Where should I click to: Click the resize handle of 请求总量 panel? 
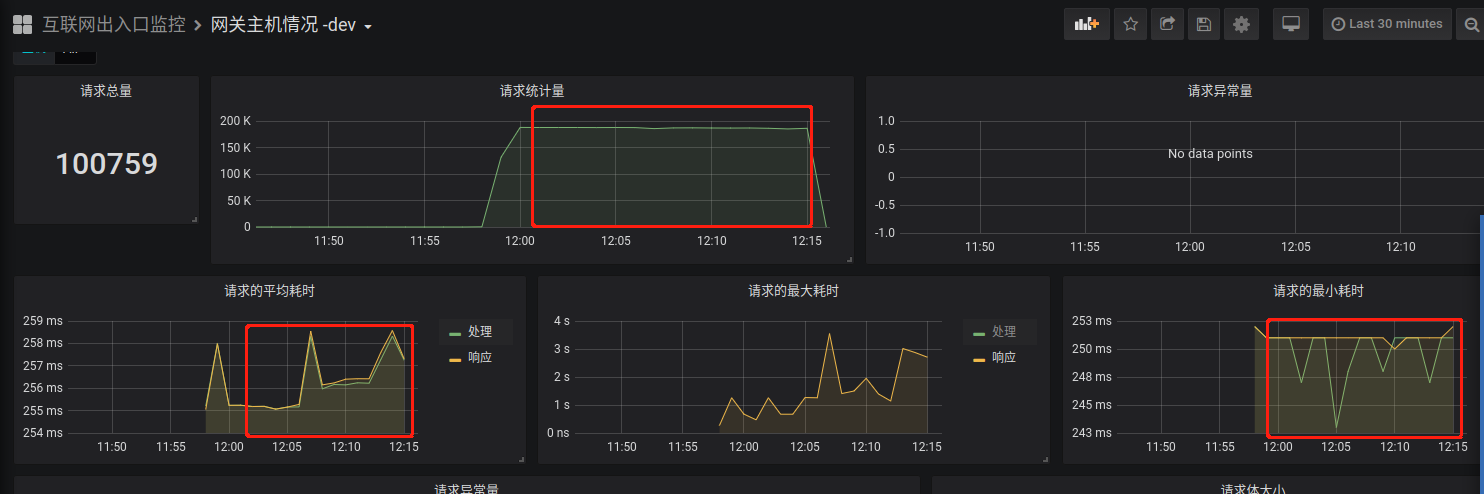[x=194, y=219]
